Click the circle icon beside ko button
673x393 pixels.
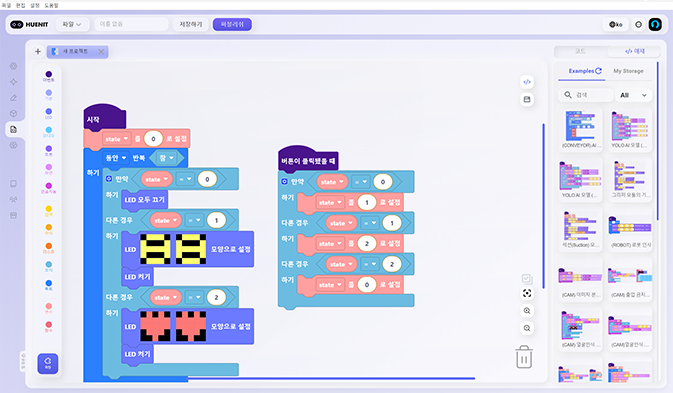[639, 24]
